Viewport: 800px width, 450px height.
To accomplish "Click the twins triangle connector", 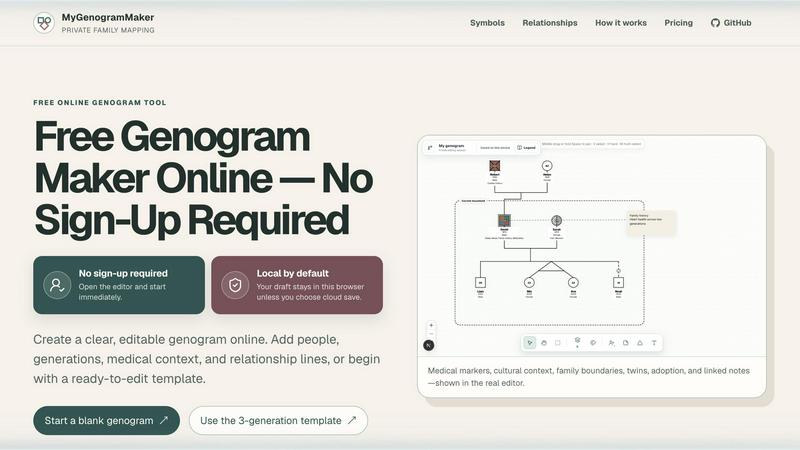I will point(551,267).
